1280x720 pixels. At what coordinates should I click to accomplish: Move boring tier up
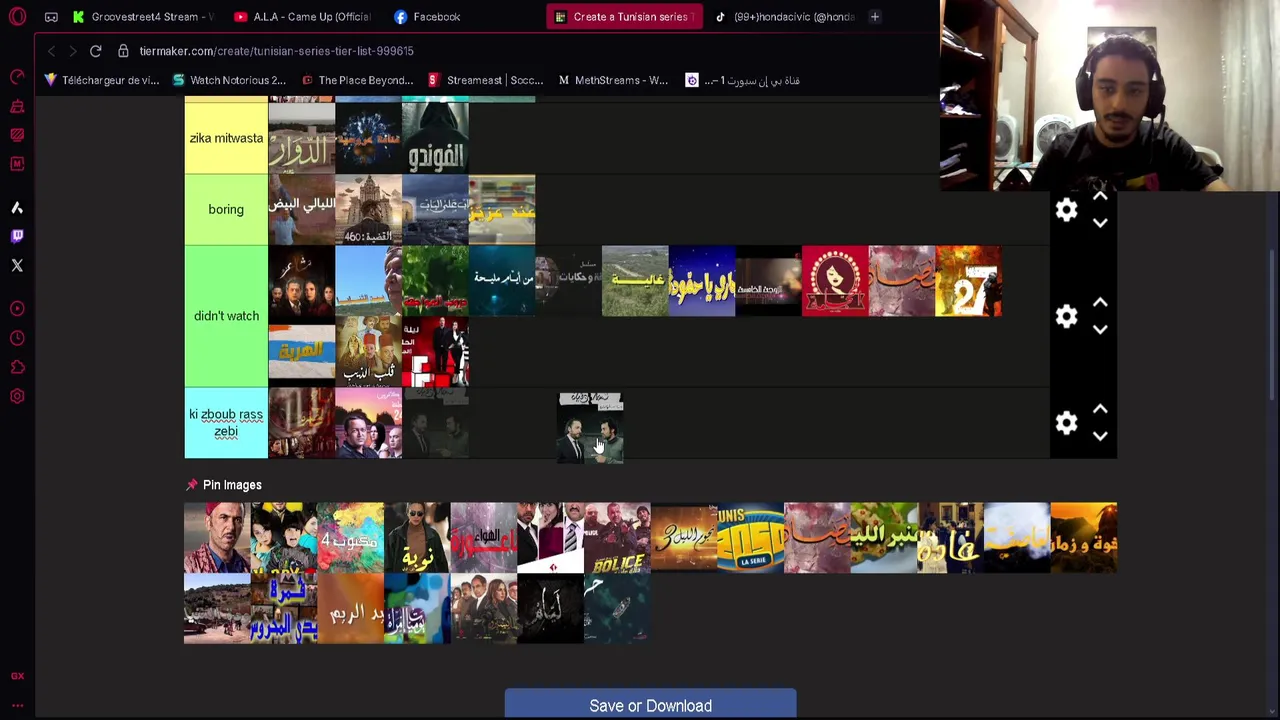[x=1100, y=196]
